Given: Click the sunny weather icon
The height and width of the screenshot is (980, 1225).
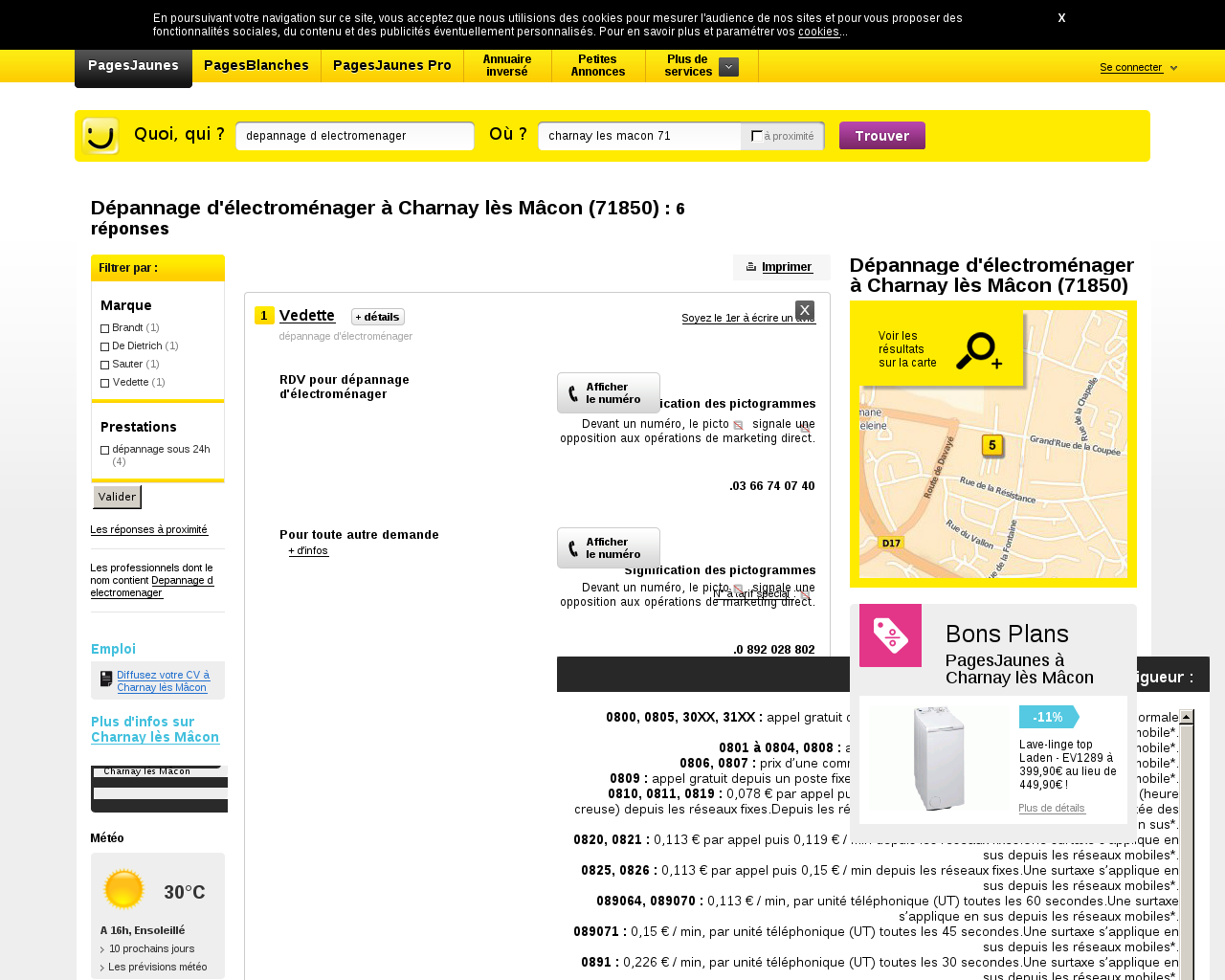Looking at the screenshot, I should point(124,889).
